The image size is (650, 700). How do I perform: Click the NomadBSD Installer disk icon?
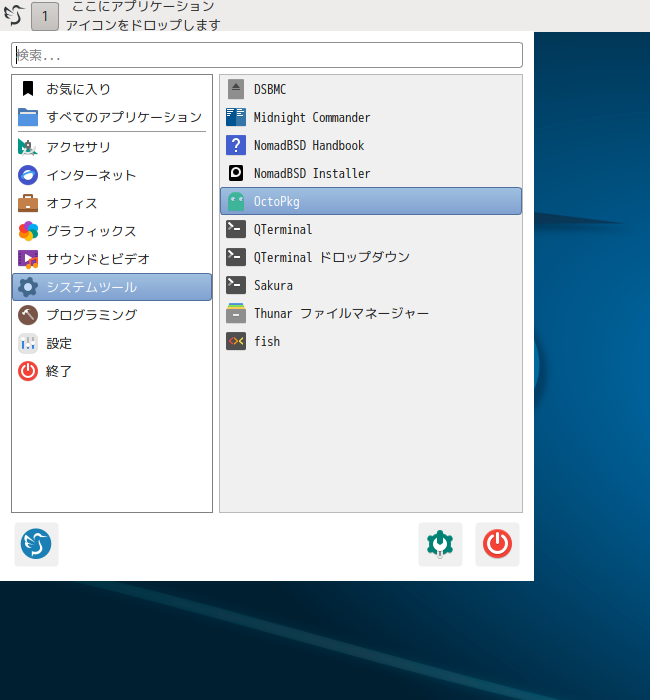(236, 173)
